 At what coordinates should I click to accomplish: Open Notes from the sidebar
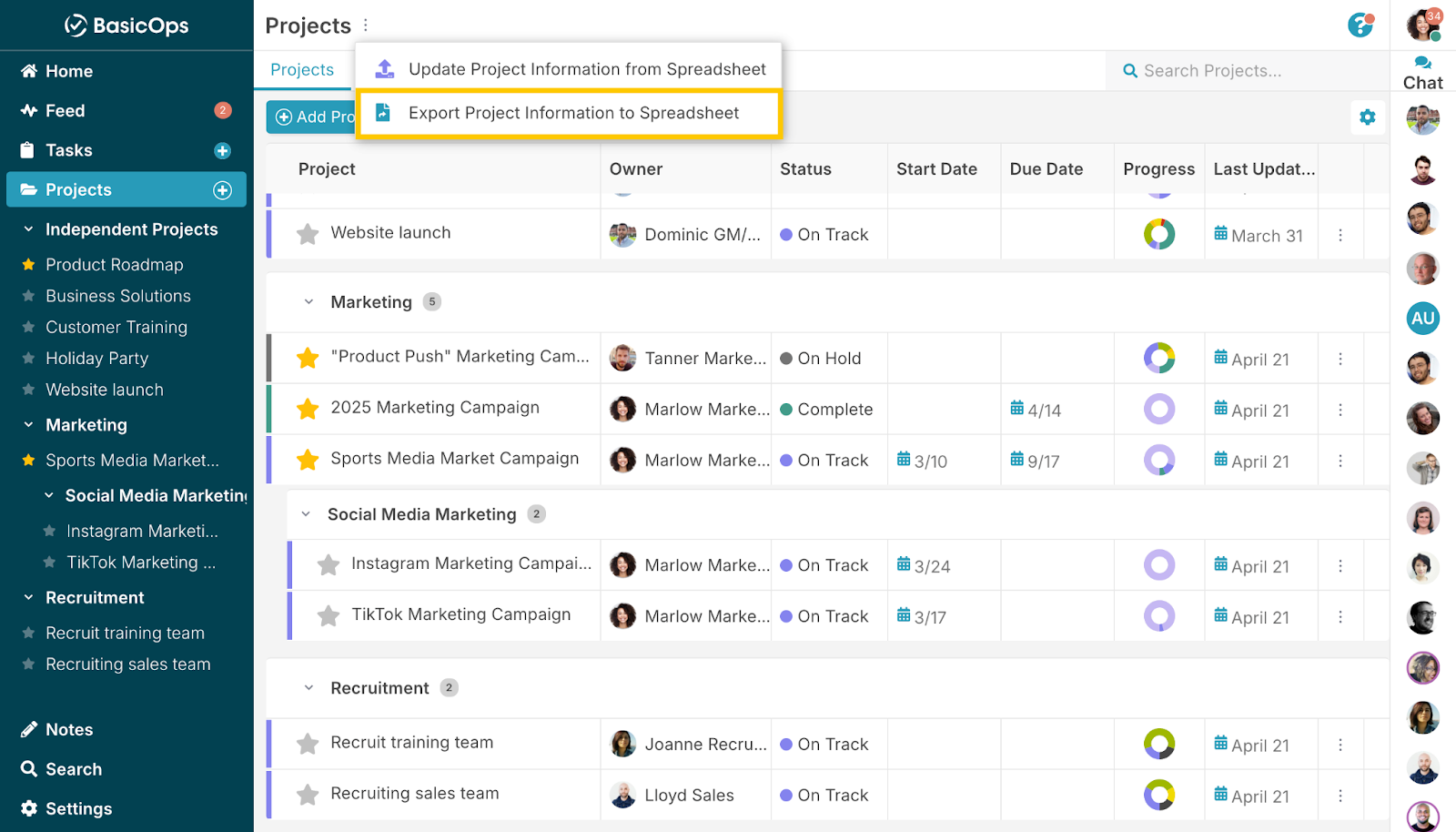(x=69, y=729)
